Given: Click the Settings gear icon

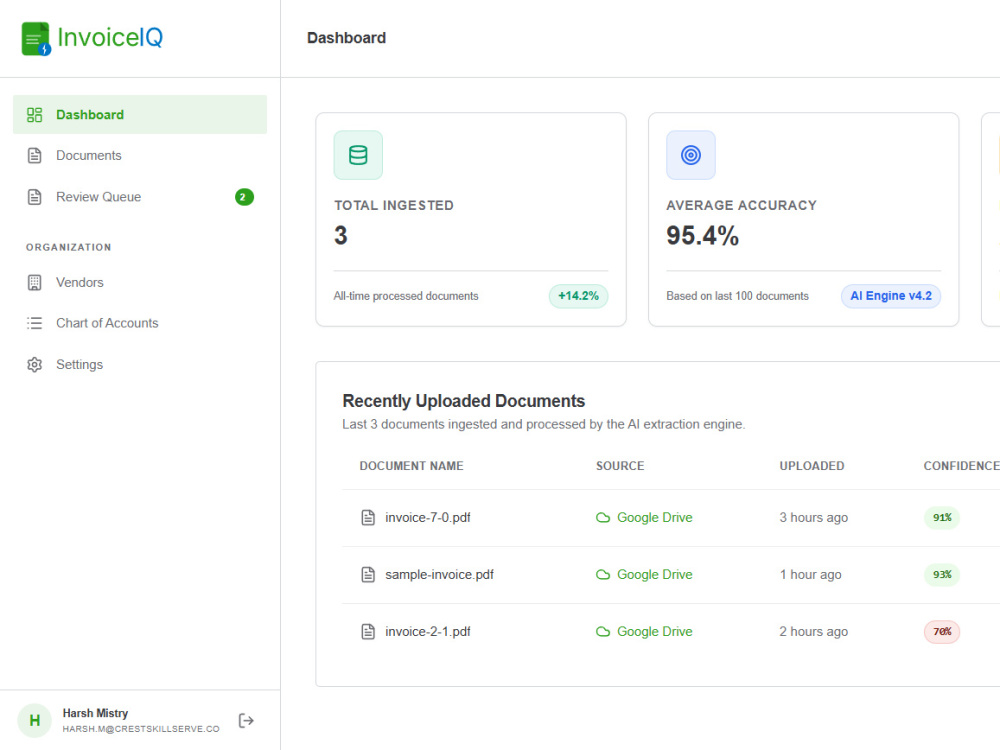Looking at the screenshot, I should pyautogui.click(x=34, y=365).
